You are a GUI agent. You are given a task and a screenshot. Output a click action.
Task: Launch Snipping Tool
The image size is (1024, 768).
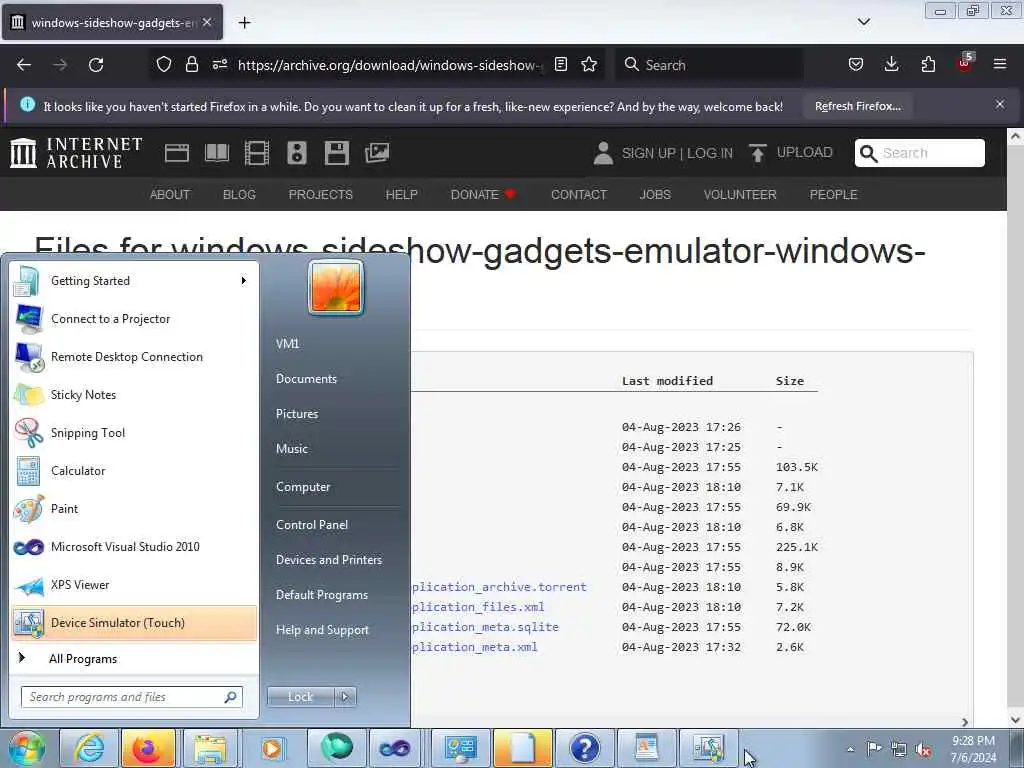tap(134, 432)
